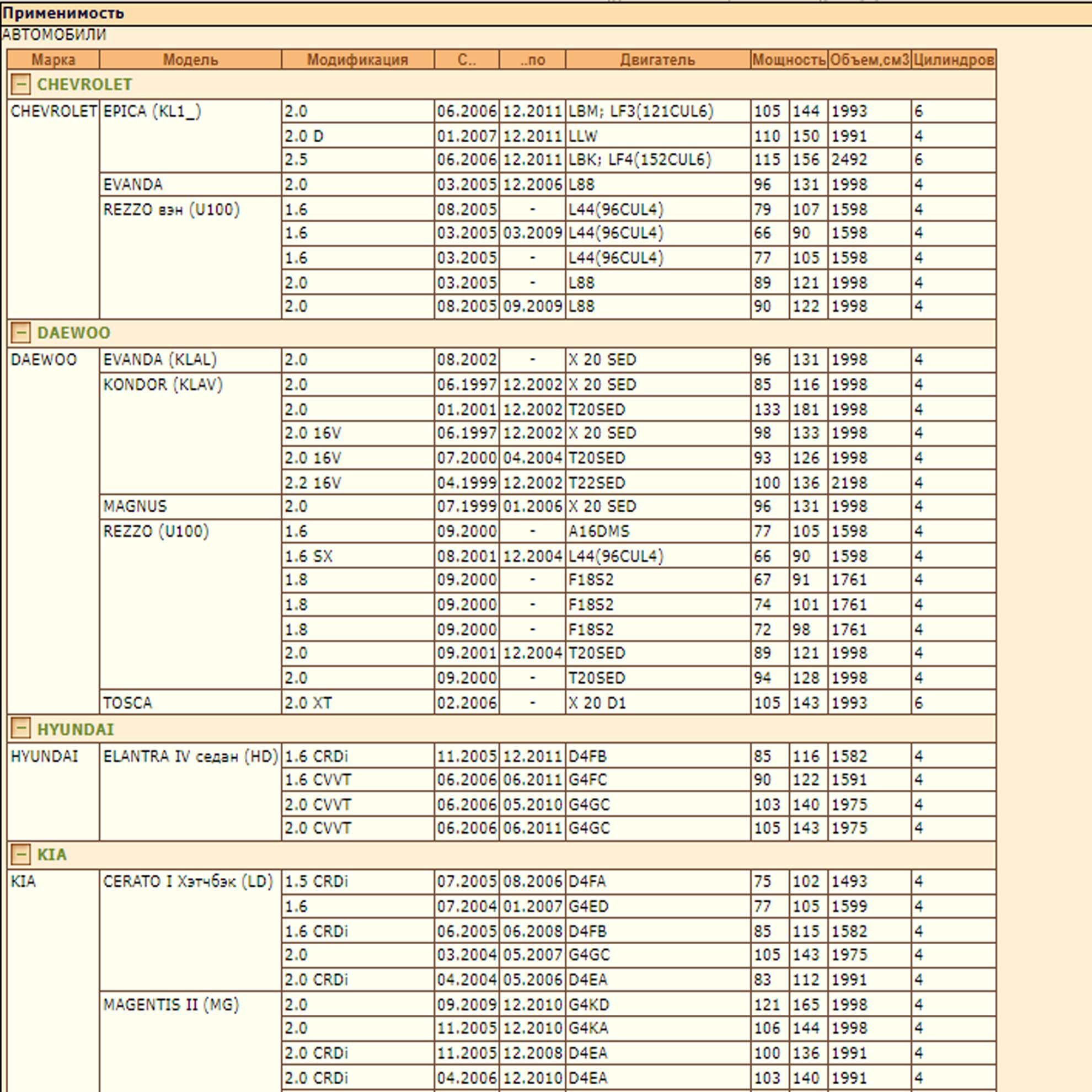
Task: Sort by Марка column header
Action: coord(53,60)
